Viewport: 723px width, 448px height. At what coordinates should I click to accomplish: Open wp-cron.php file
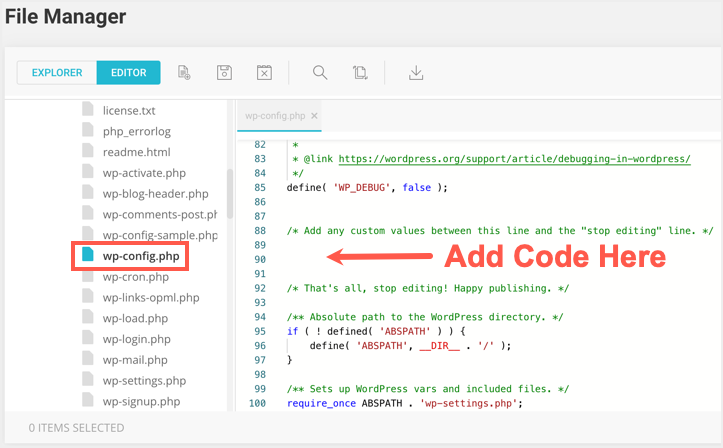point(136,277)
